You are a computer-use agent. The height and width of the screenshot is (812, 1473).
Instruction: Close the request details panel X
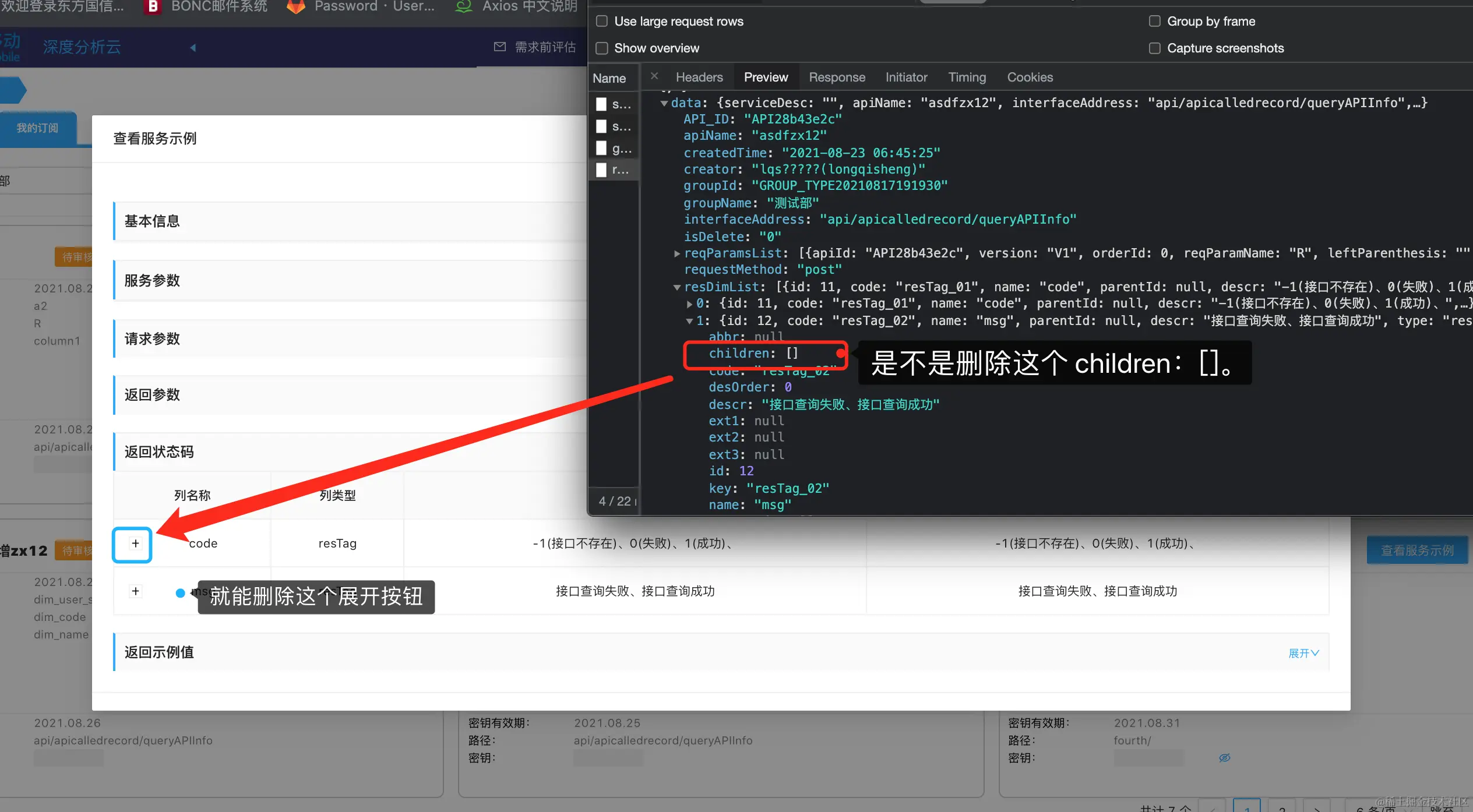654,76
